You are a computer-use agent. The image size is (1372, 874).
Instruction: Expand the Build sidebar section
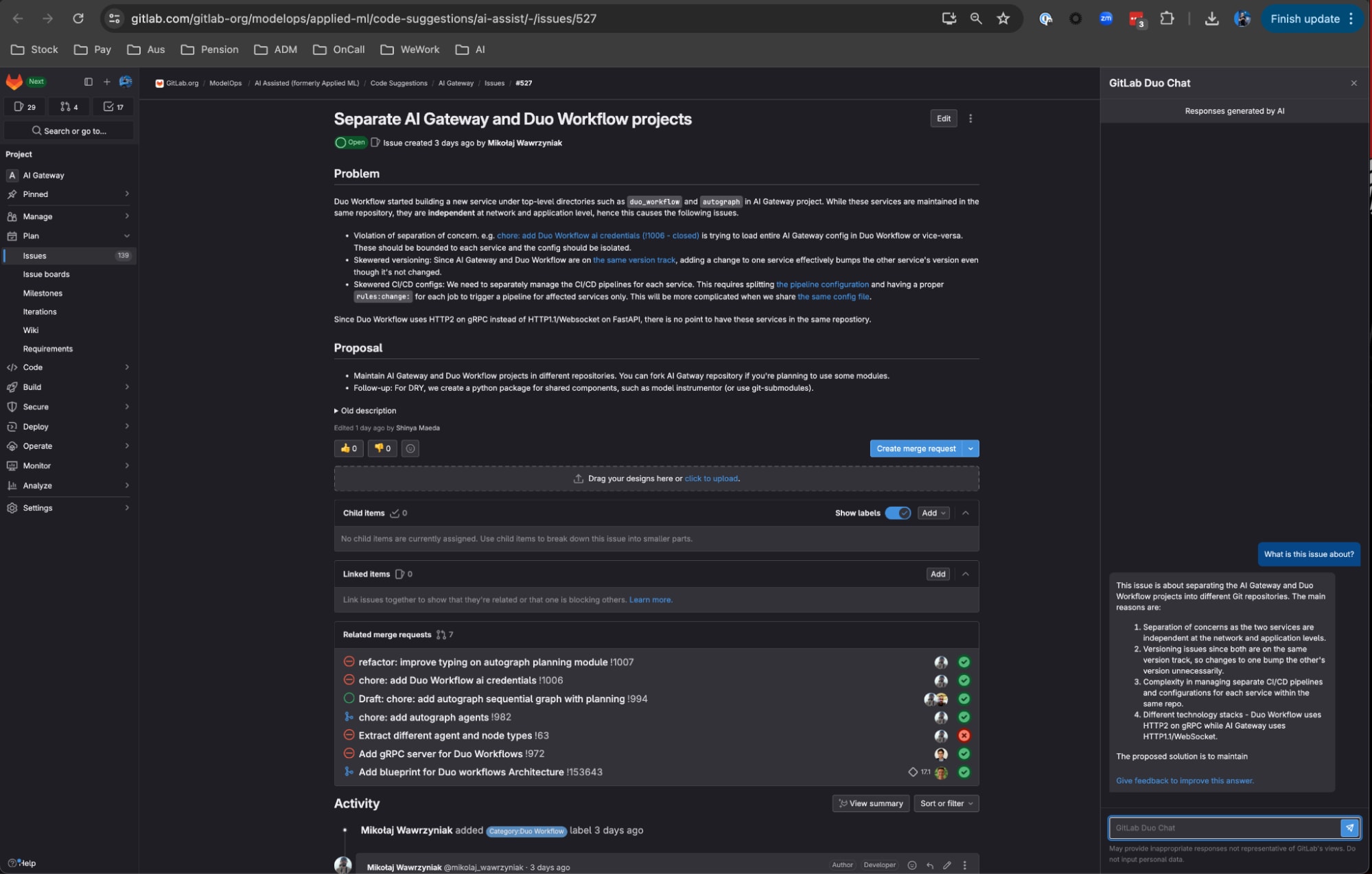pos(69,387)
